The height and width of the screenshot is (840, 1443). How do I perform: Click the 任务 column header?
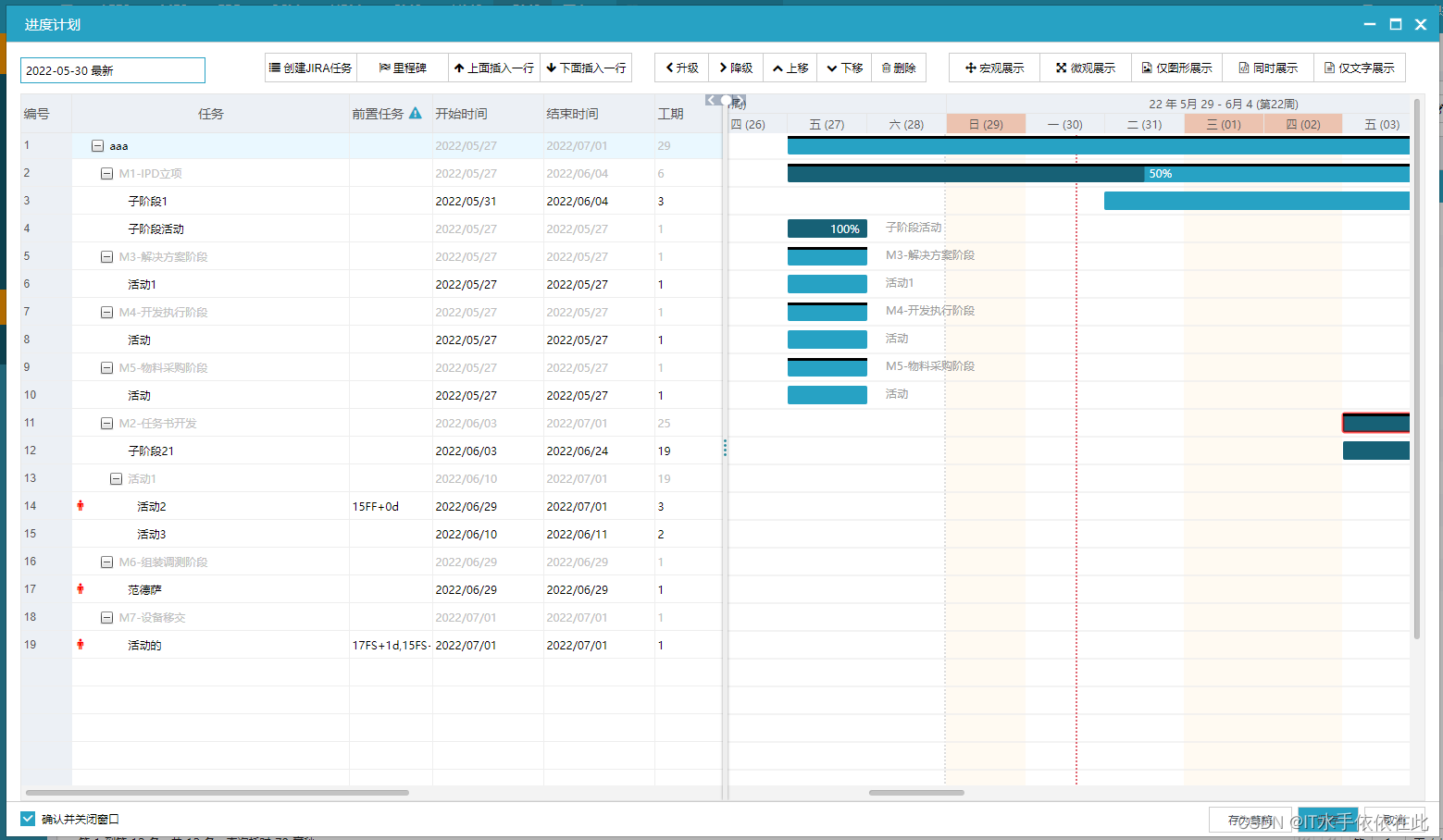210,114
